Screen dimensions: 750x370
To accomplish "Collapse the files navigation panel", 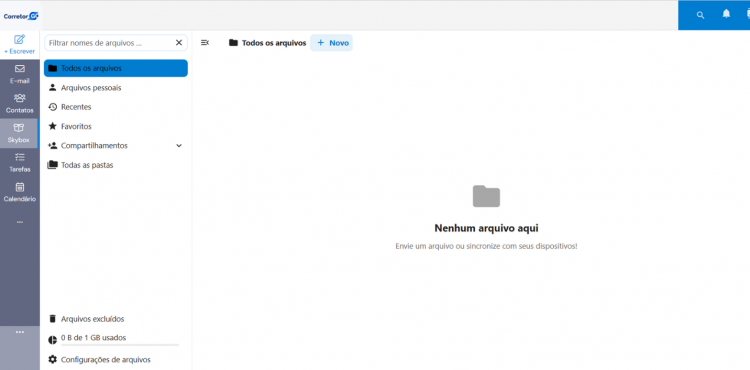I will tap(205, 43).
